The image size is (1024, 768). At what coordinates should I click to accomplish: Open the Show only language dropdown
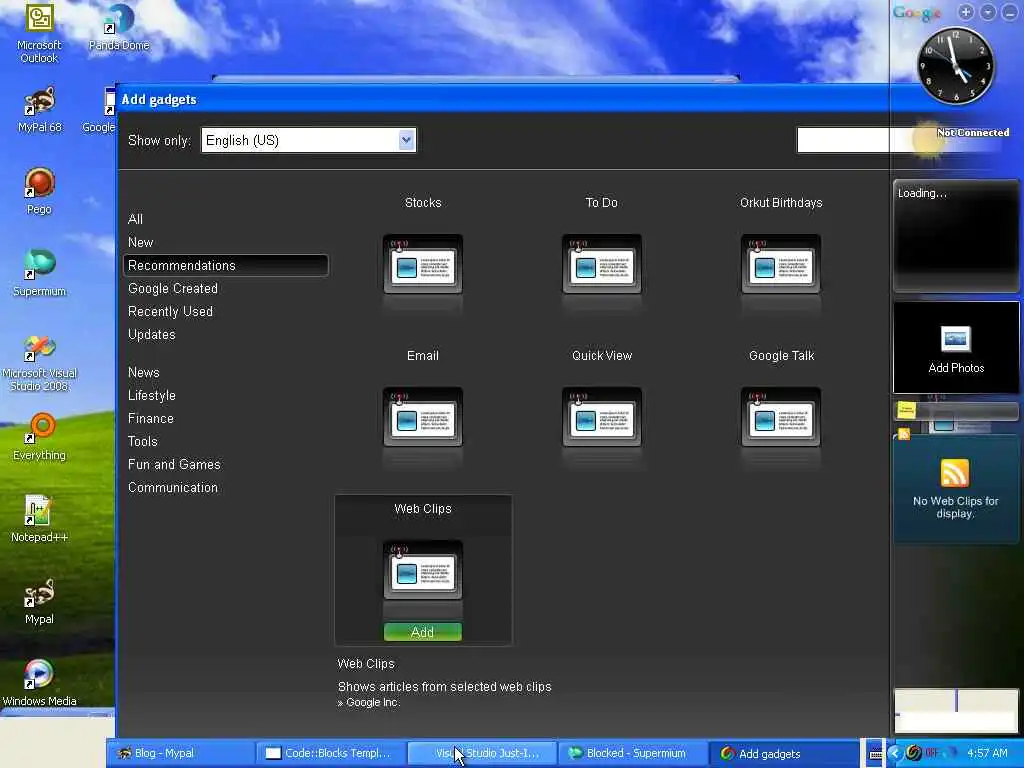click(308, 140)
